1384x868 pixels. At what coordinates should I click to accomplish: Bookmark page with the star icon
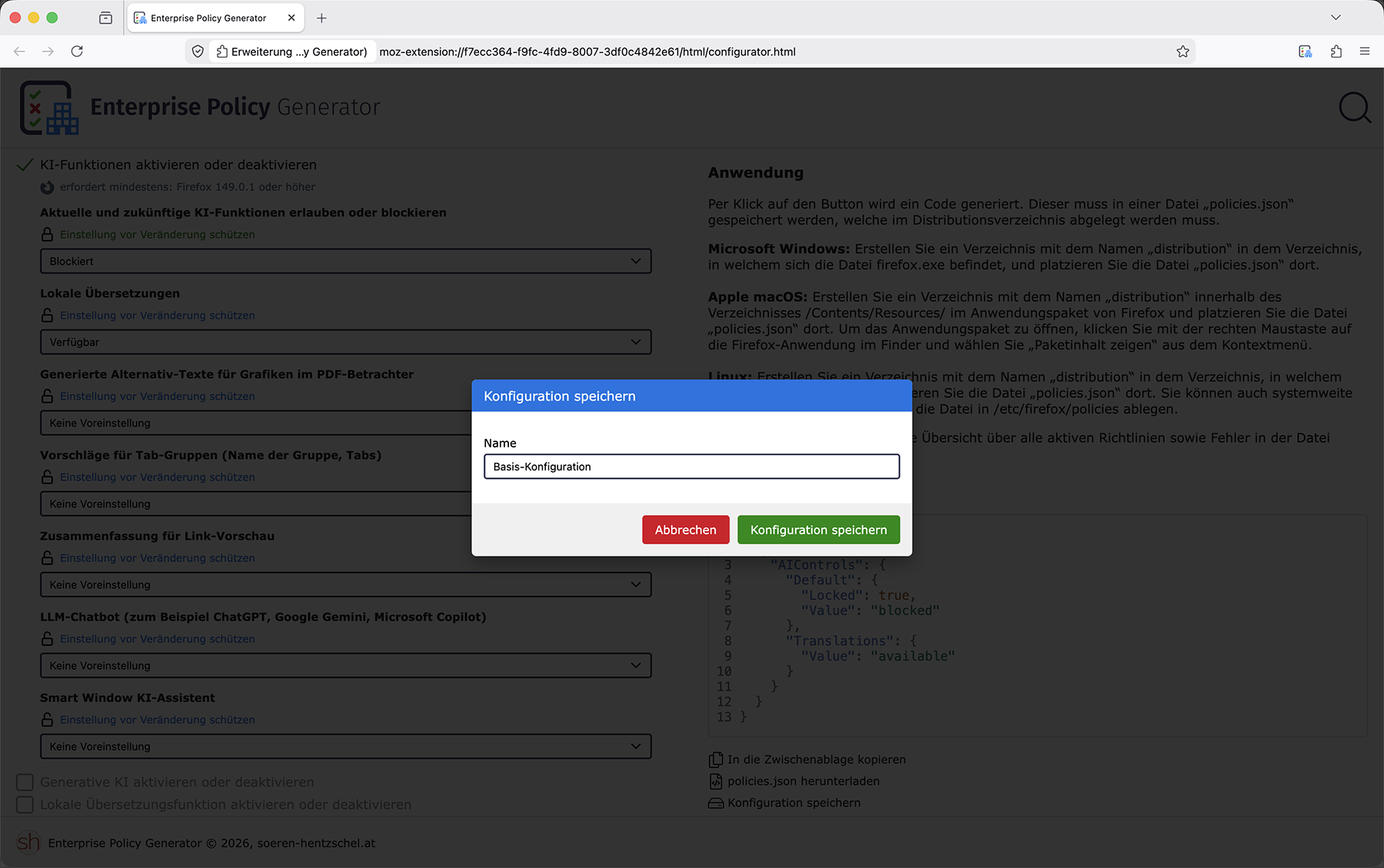tap(1183, 52)
